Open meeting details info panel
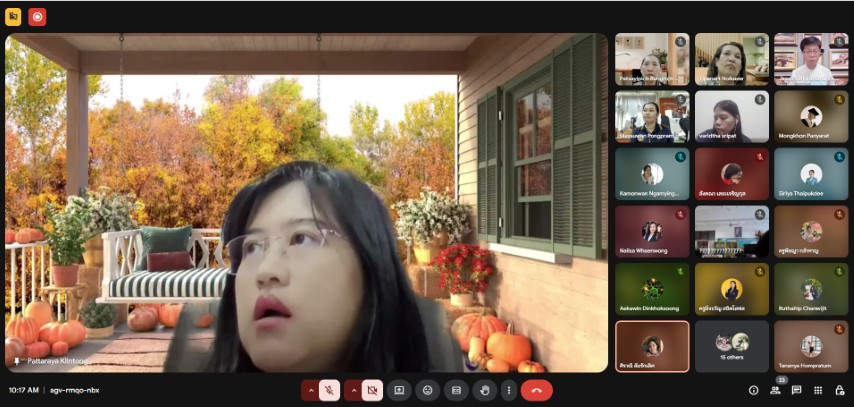This screenshot has width=854, height=407. (753, 390)
